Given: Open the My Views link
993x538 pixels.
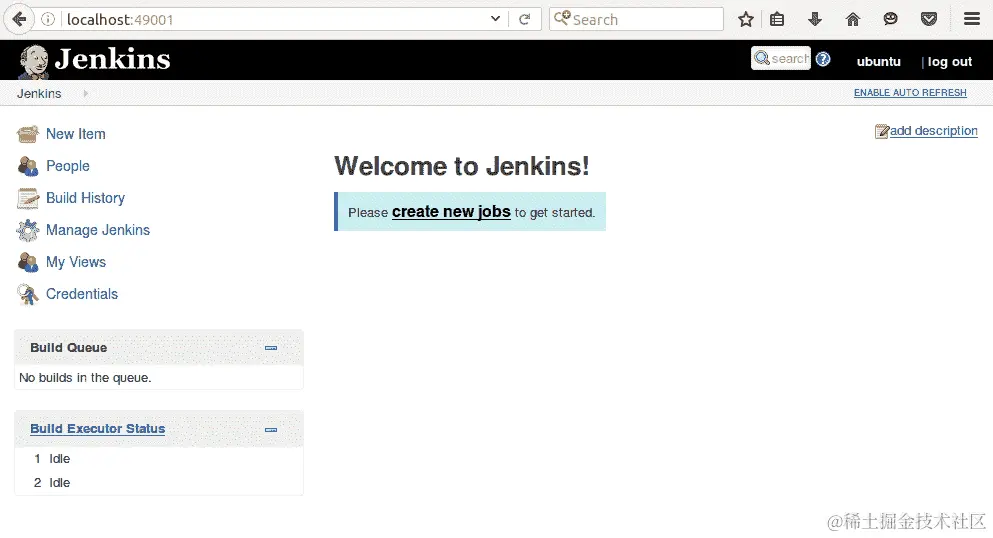Looking at the screenshot, I should click(76, 262).
